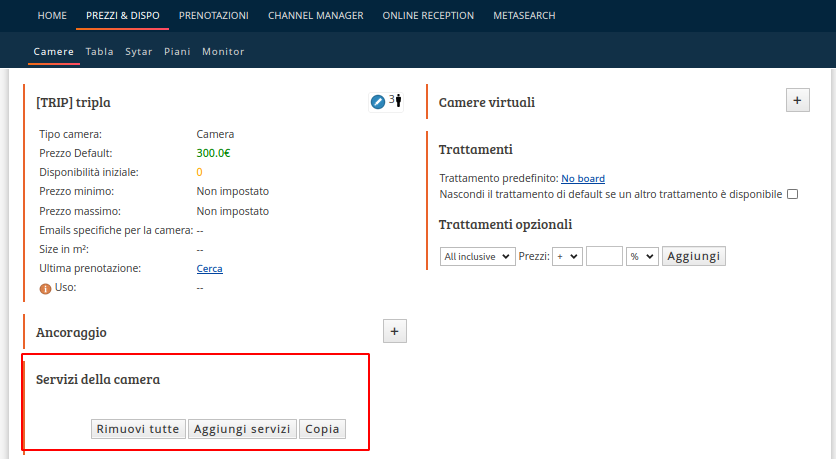Click the Aggiungi button for optional treatments

(694, 256)
